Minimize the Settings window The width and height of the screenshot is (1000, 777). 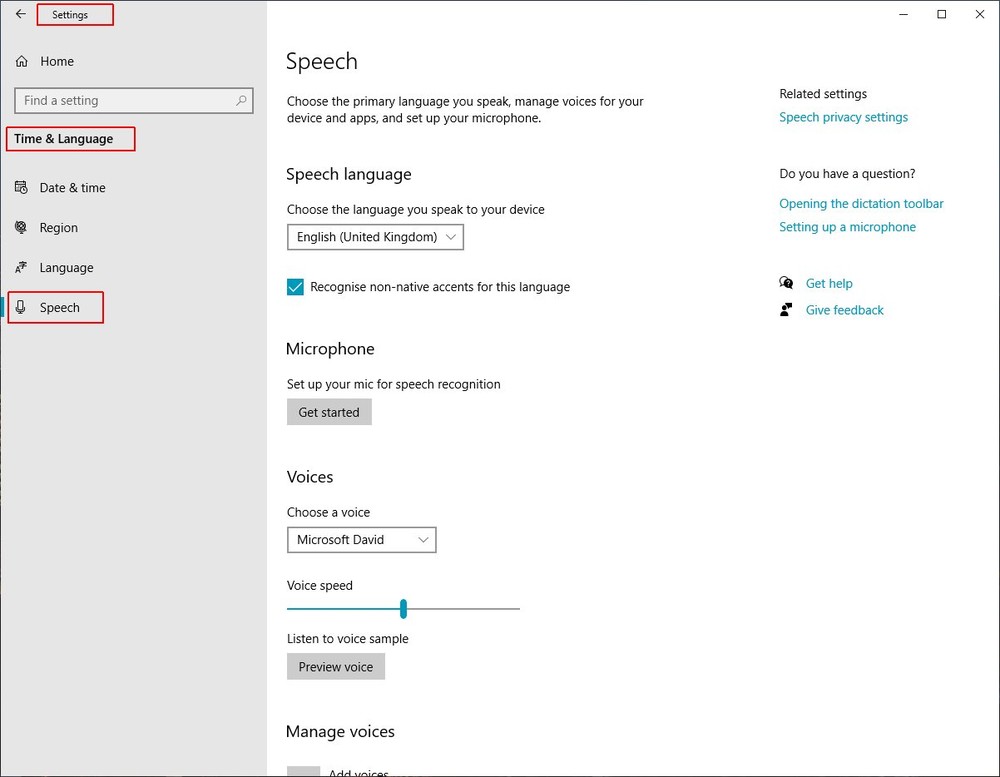tap(903, 14)
